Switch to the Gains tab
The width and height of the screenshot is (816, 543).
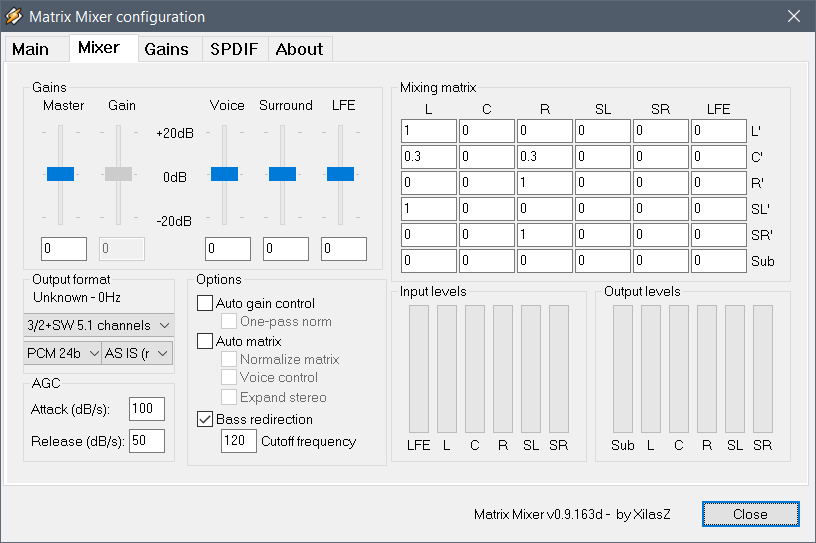click(167, 49)
